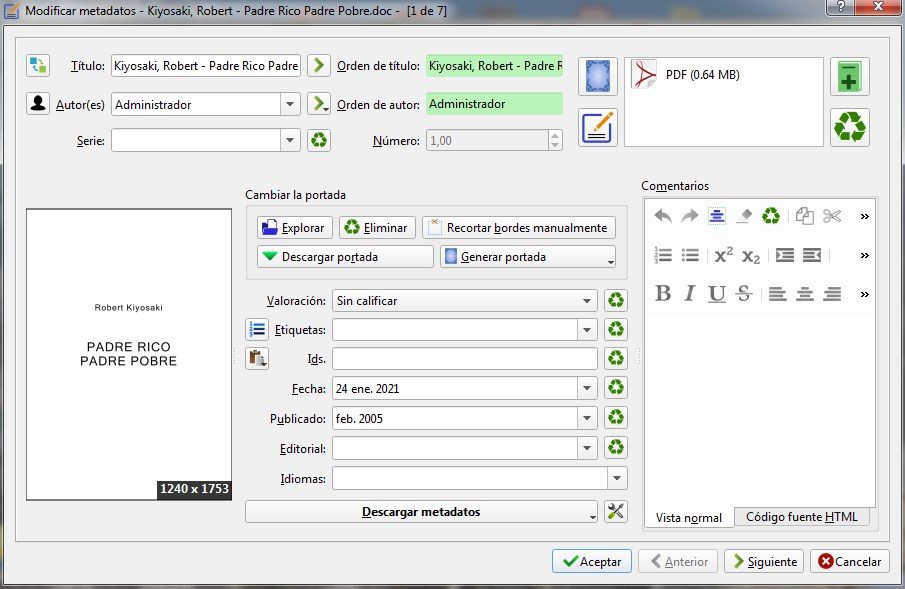The image size is (905, 589).
Task: Toggle italic in comments editor
Action: pyautogui.click(x=689, y=294)
